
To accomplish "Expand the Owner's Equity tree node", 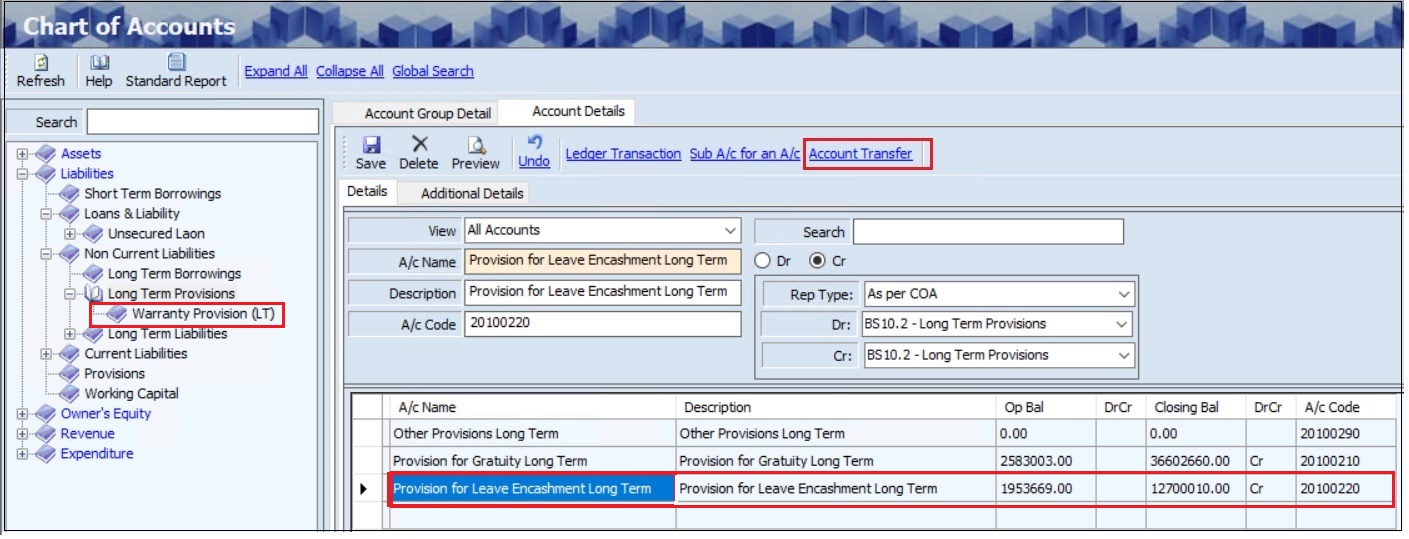I will 23,414.
